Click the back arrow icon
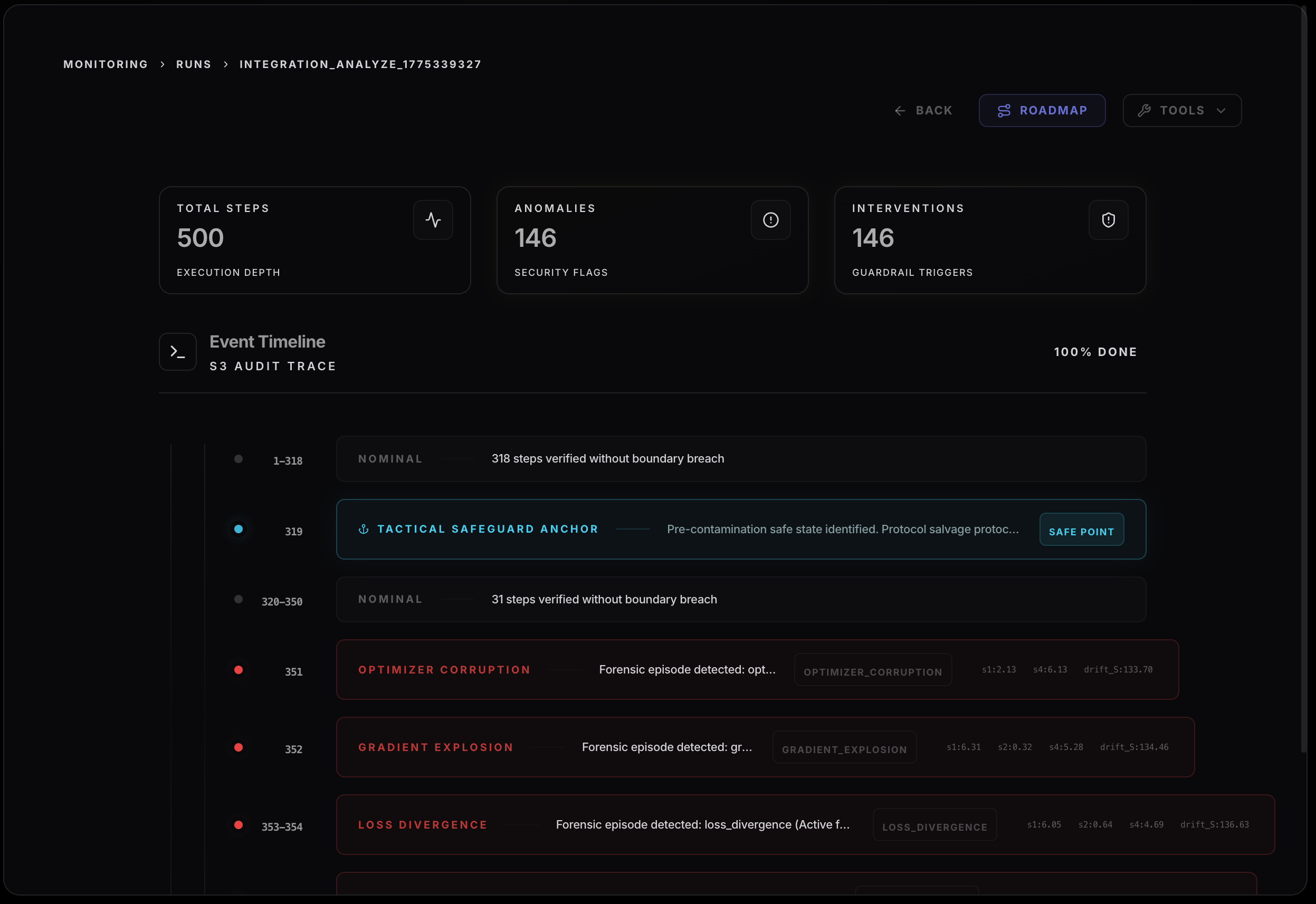 click(x=900, y=110)
